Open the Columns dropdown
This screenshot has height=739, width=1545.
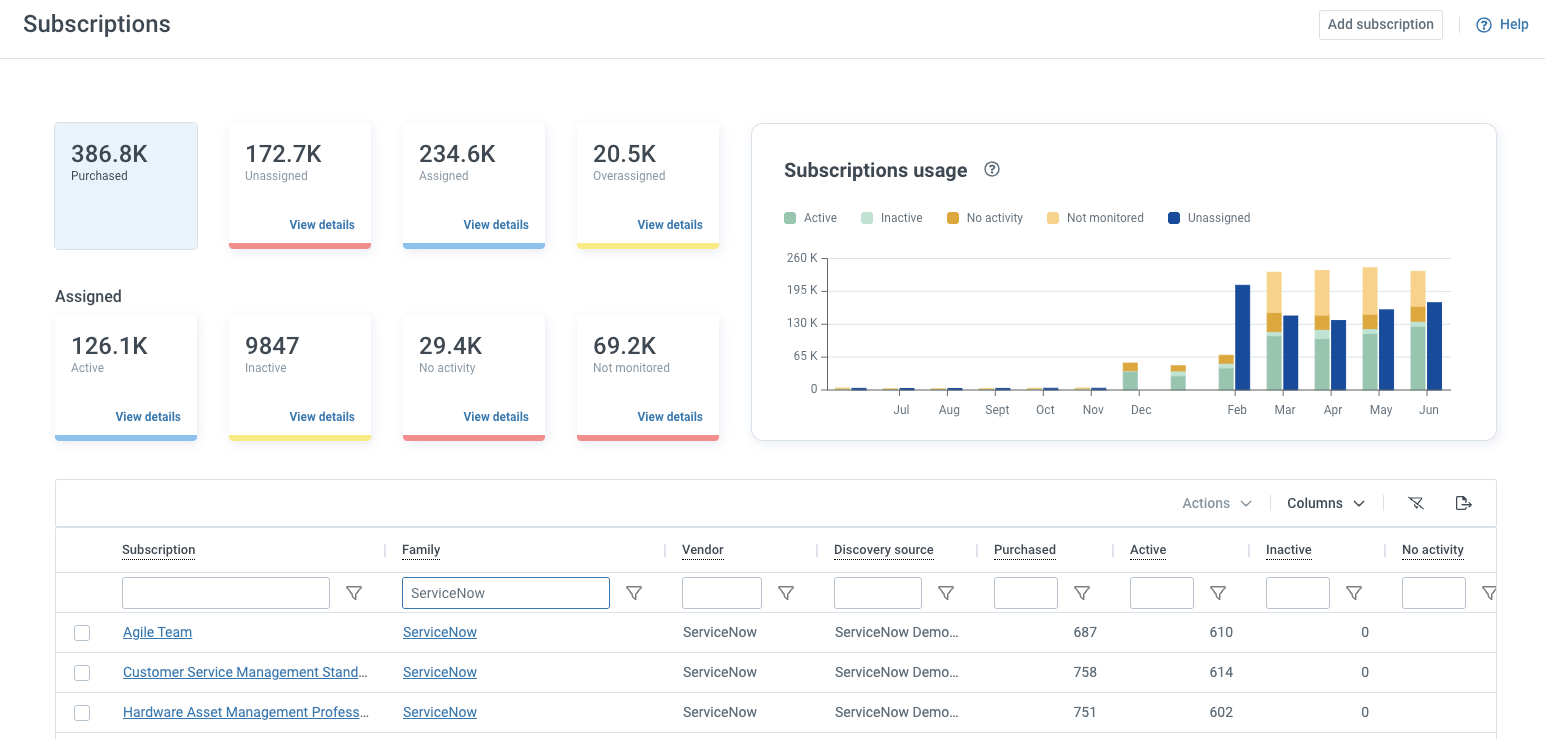coord(1325,503)
